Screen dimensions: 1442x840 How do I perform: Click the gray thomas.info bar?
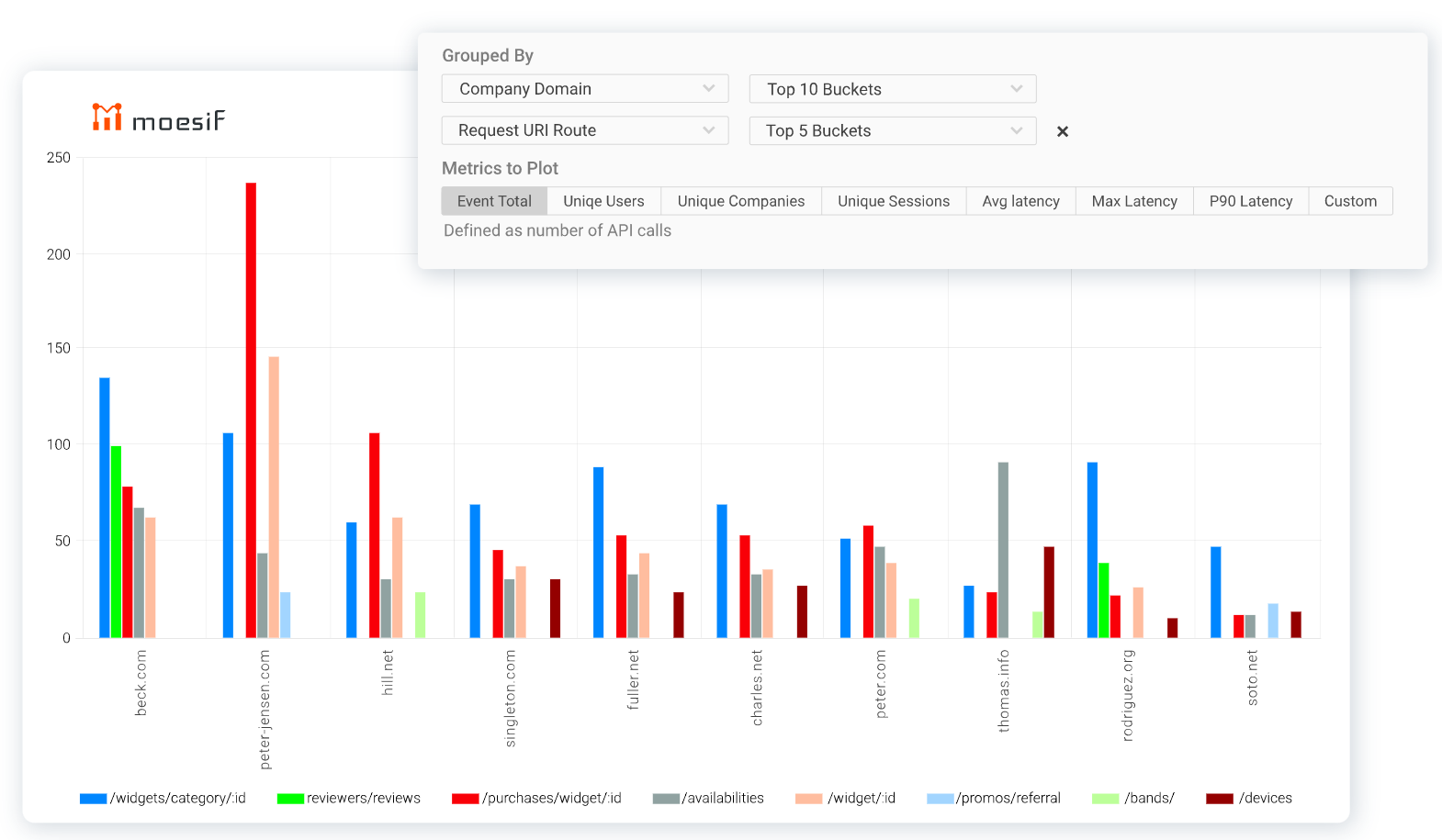pos(1003,550)
